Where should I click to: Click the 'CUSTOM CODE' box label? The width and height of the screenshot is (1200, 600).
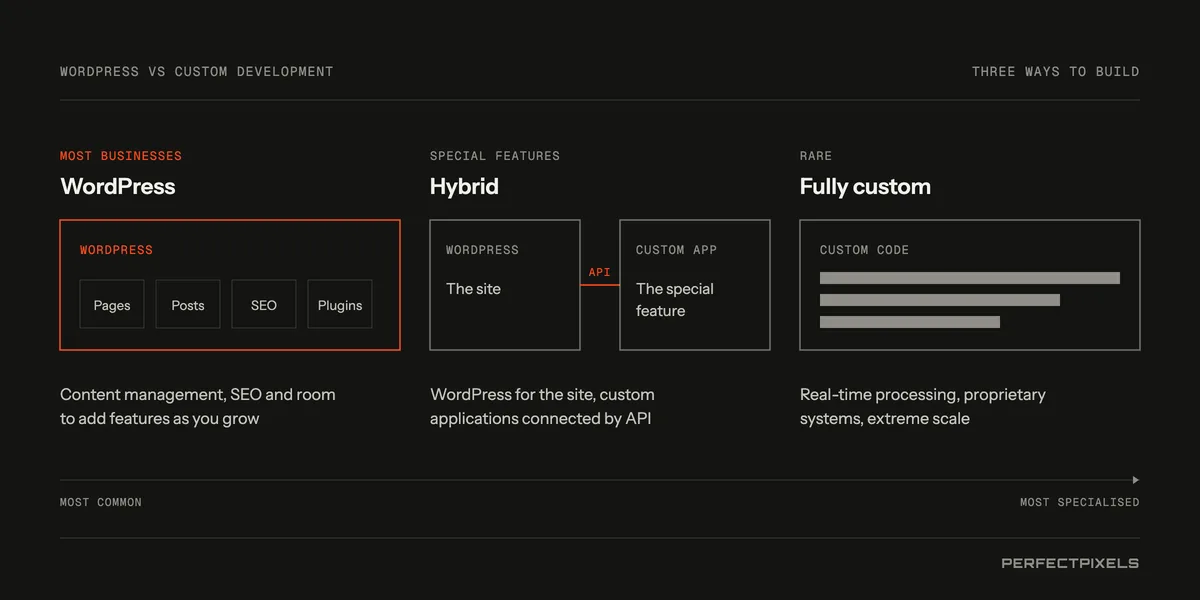(864, 250)
